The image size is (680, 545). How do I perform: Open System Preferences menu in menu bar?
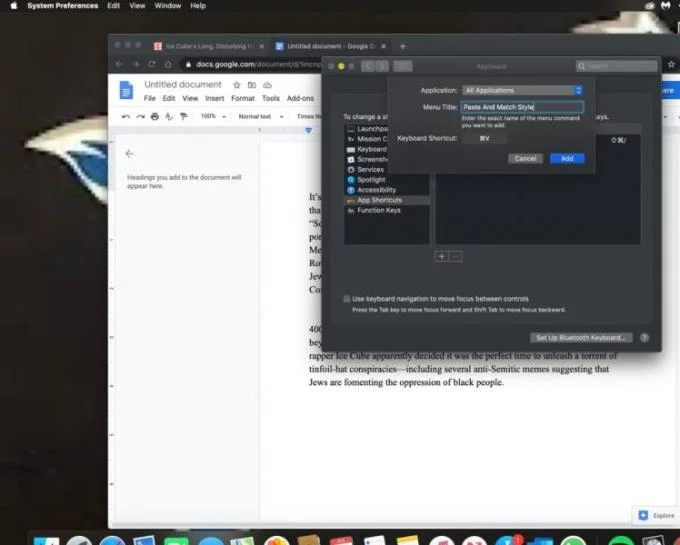pyautogui.click(x=62, y=6)
